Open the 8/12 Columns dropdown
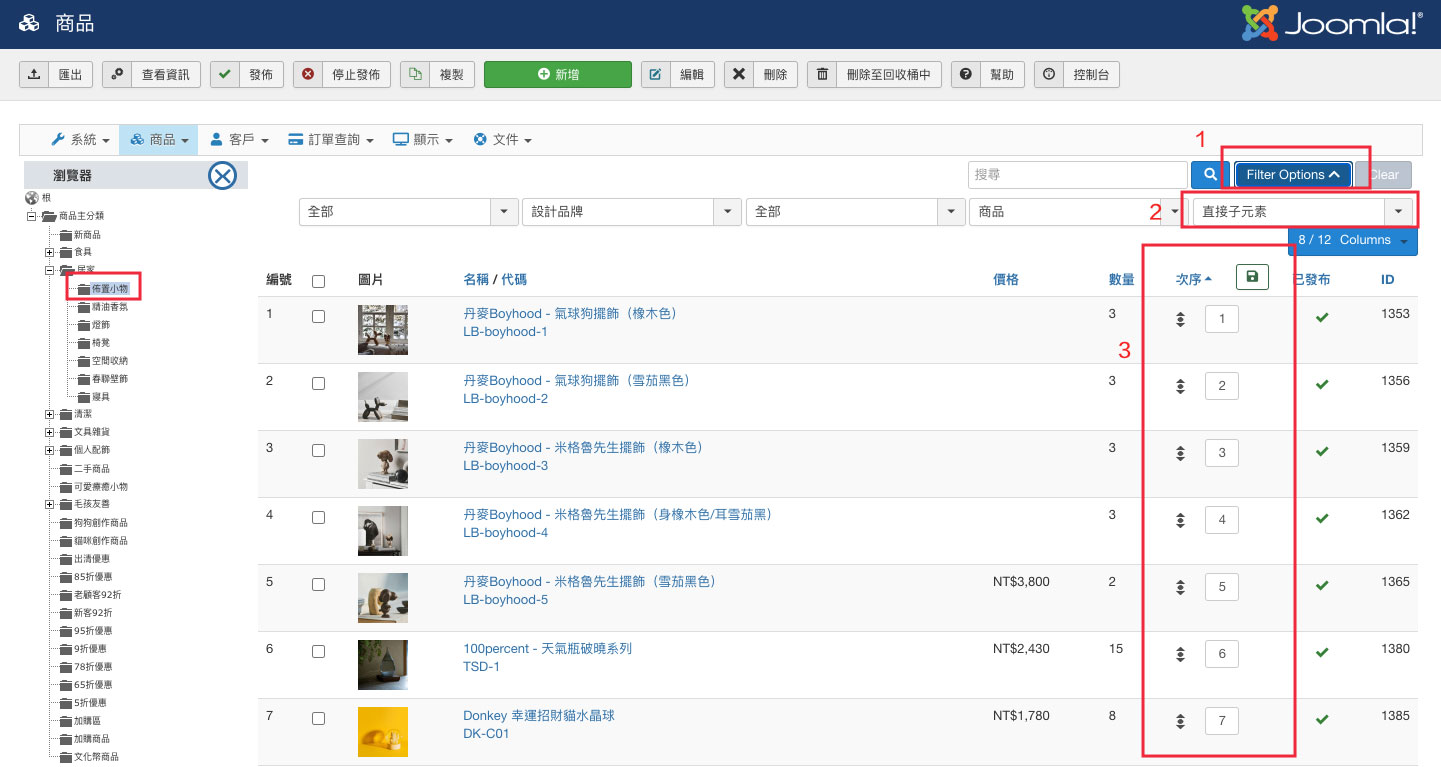Viewport: 1441px width, 767px height. coord(1352,240)
